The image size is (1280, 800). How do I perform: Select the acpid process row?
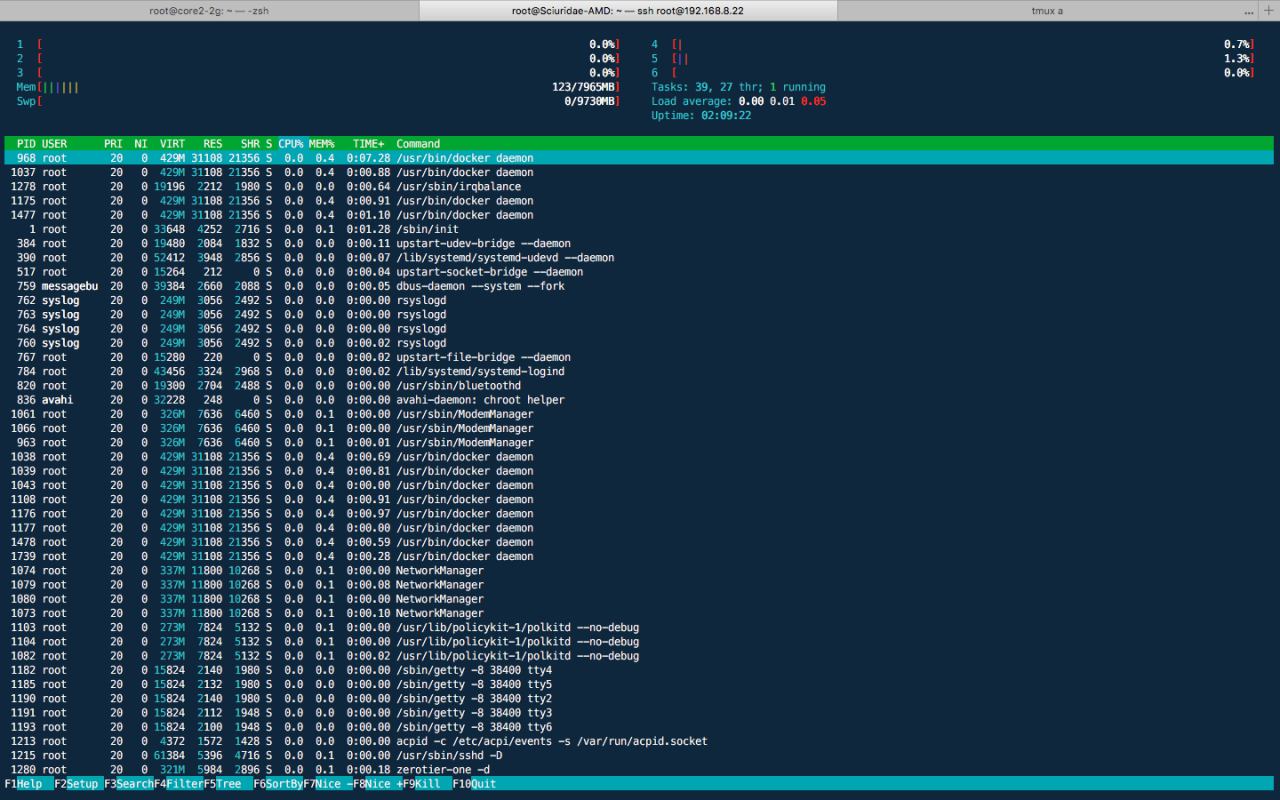640,742
